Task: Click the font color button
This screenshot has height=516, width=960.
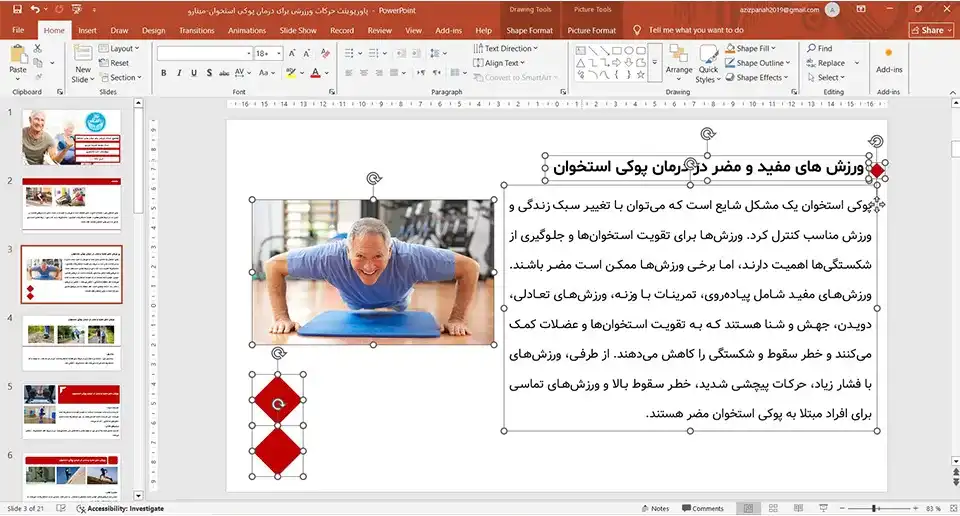Action: click(315, 73)
